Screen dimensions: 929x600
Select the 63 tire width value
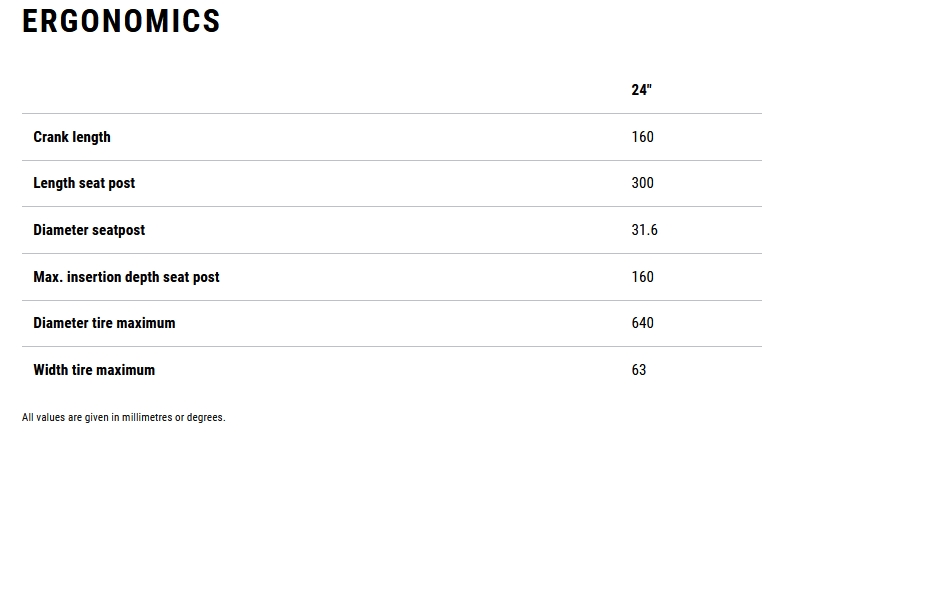pyautogui.click(x=639, y=370)
